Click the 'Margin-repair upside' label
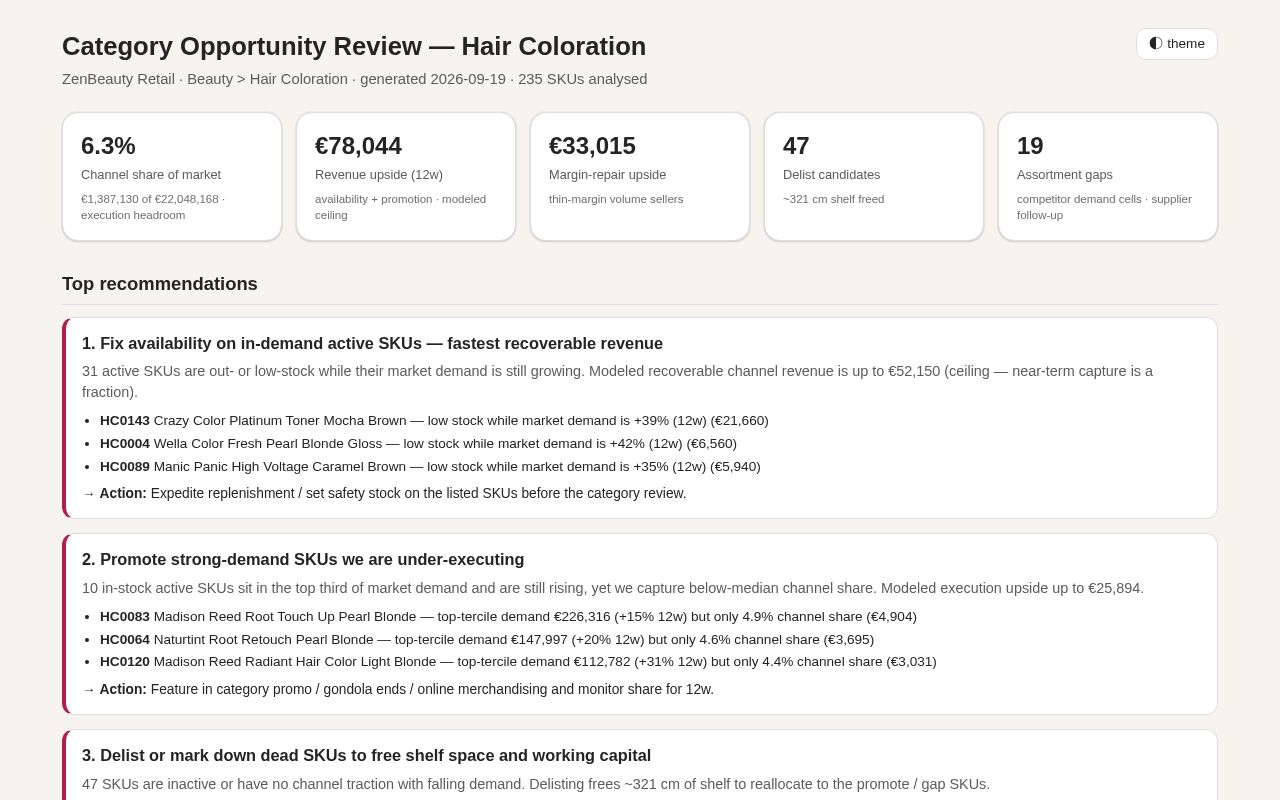 (x=607, y=175)
